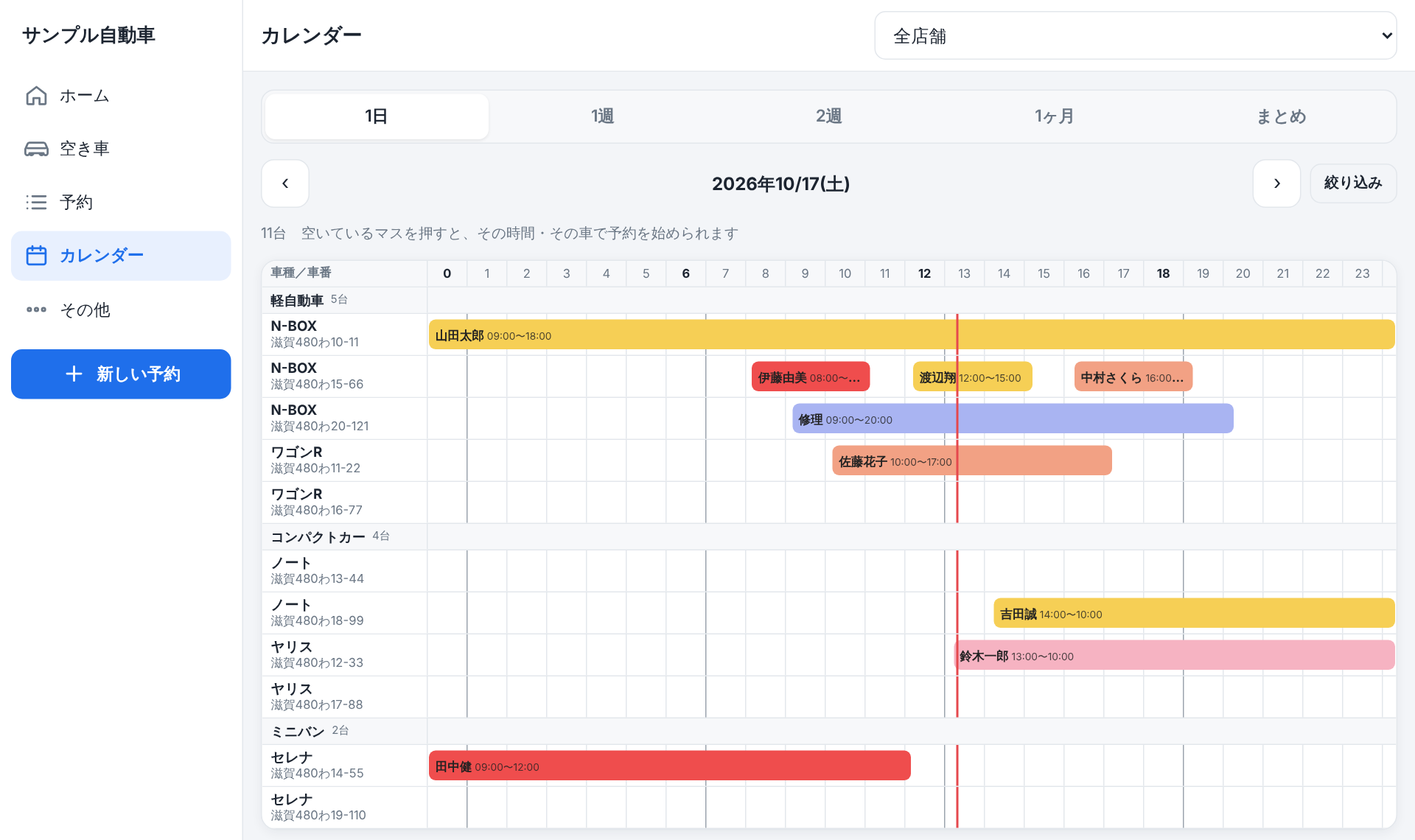Open the 絞り込み filter button
This screenshot has width=1415, height=840.
(x=1353, y=183)
